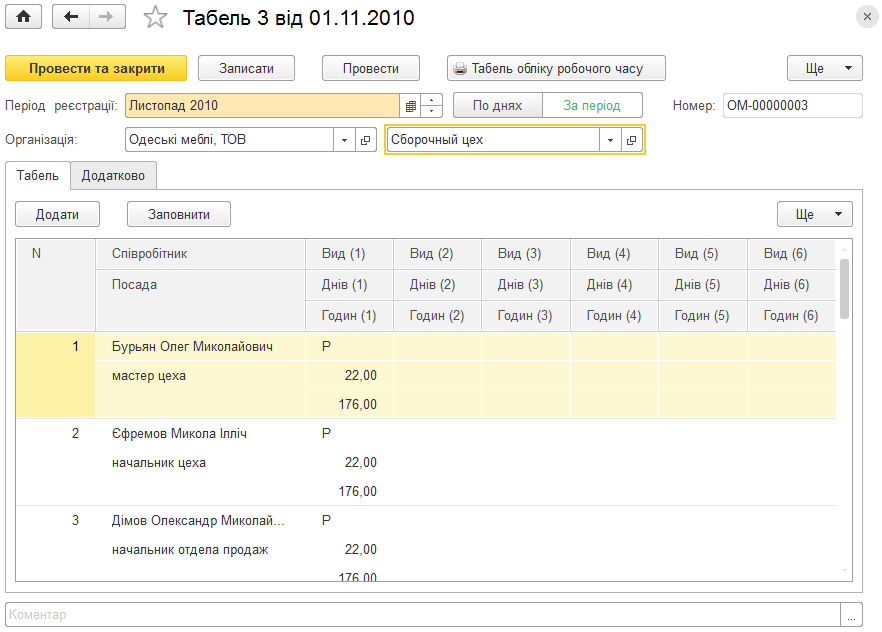Select employee Дімов Олександр Миколай...
This screenshot has width=882, height=632.
(198, 521)
